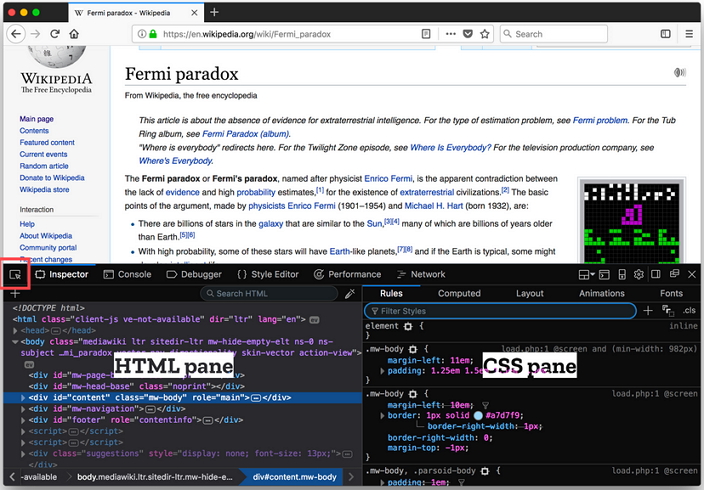Open the #a7d7f9 color swatch picker
The height and width of the screenshot is (490, 704).
click(478, 415)
